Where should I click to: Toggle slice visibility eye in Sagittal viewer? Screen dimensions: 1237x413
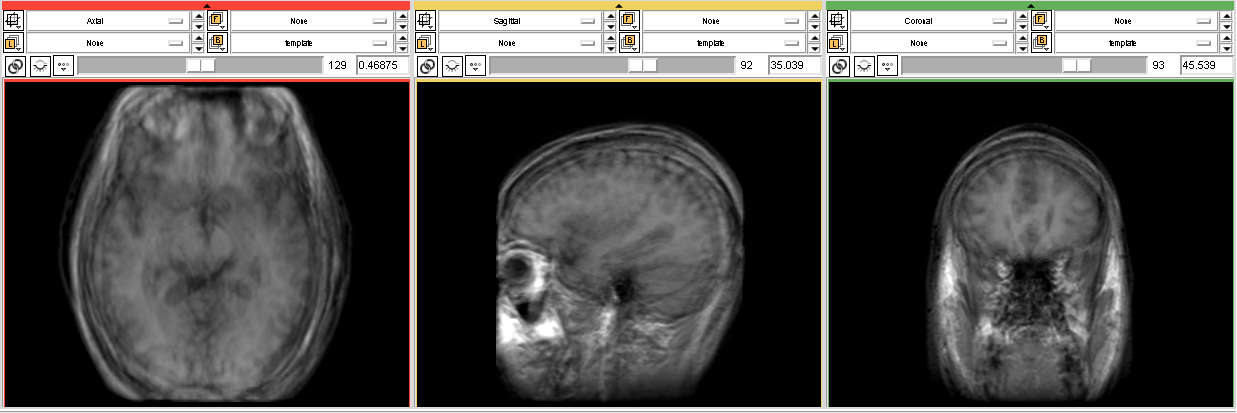tap(451, 66)
